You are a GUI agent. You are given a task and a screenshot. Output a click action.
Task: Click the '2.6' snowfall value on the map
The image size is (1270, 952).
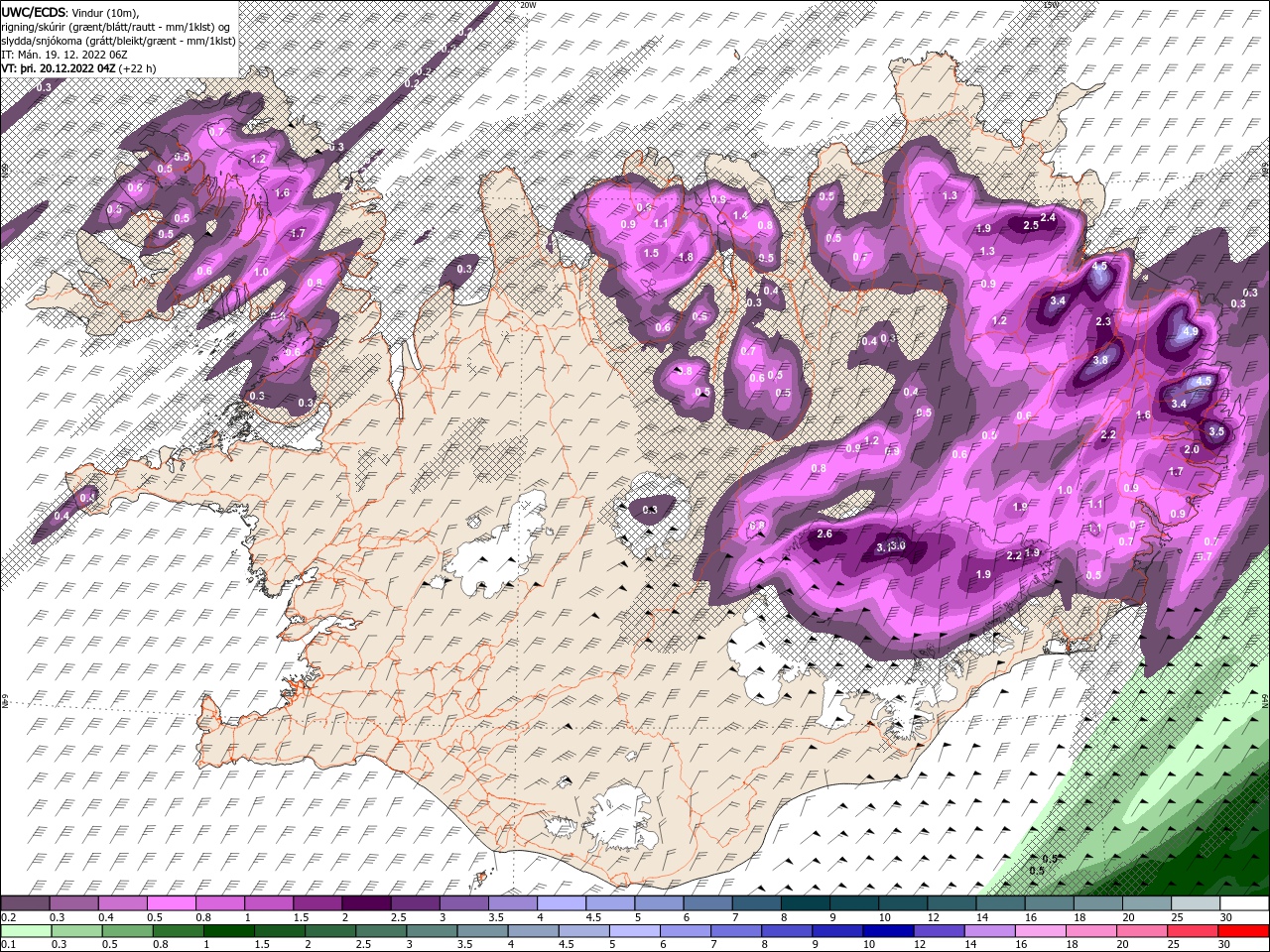(824, 535)
